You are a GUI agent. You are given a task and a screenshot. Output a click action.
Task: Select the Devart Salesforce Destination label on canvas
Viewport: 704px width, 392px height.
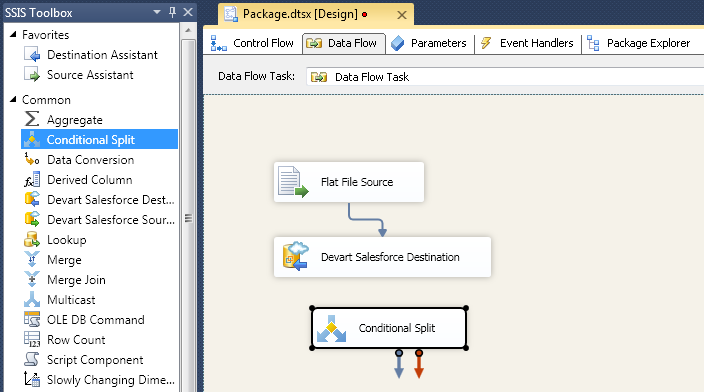[x=390, y=257]
